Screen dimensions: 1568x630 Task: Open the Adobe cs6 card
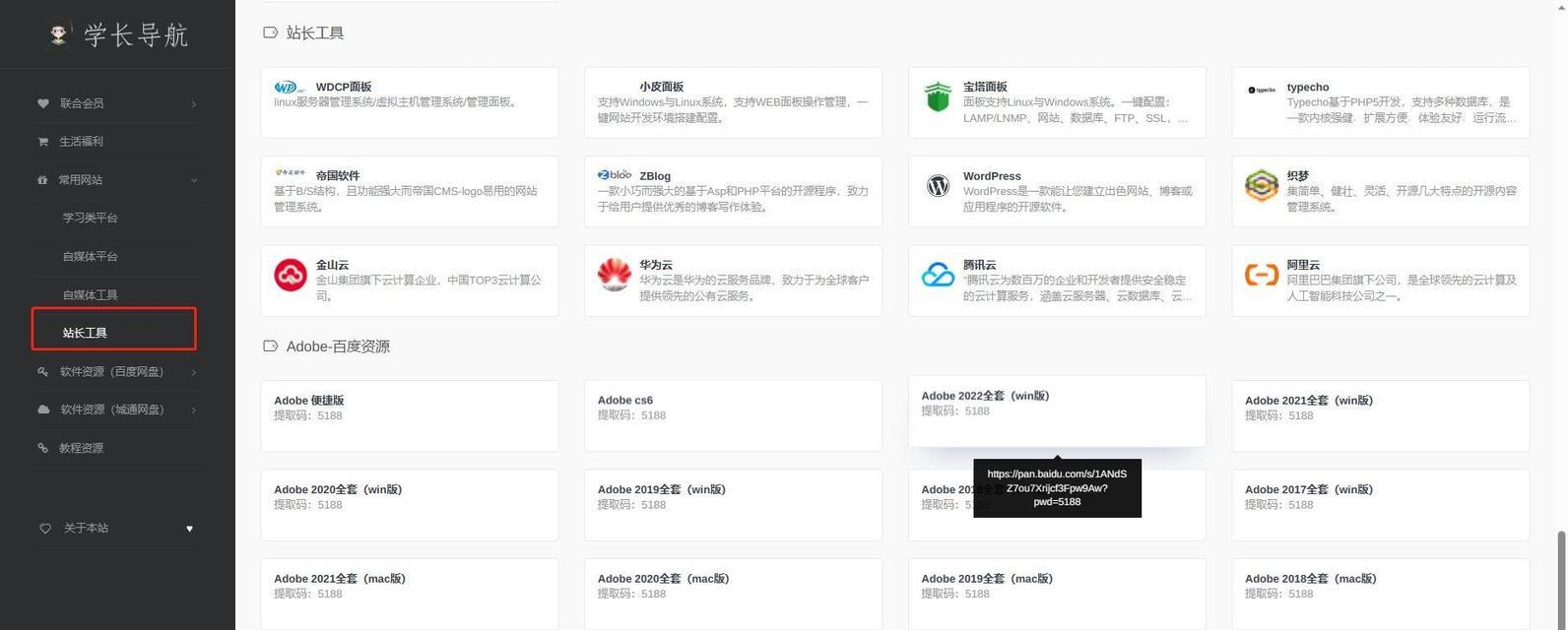733,416
